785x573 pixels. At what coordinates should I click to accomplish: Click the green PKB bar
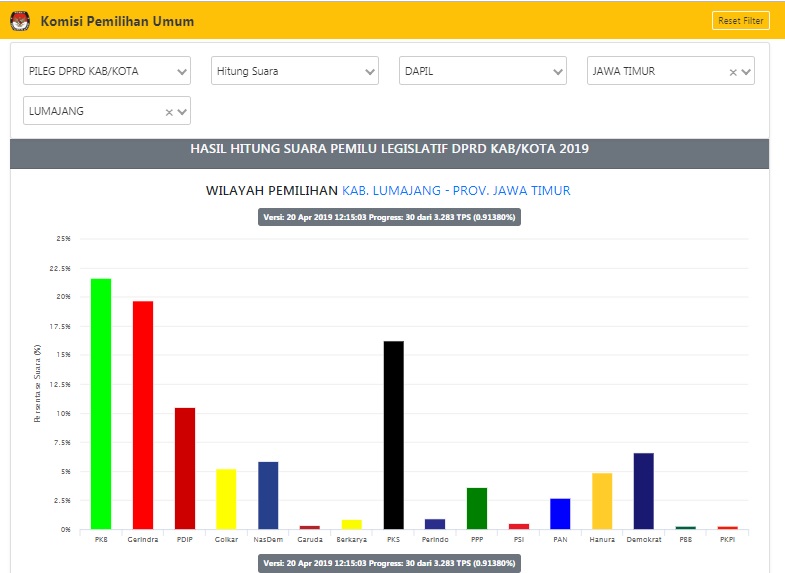click(101, 403)
